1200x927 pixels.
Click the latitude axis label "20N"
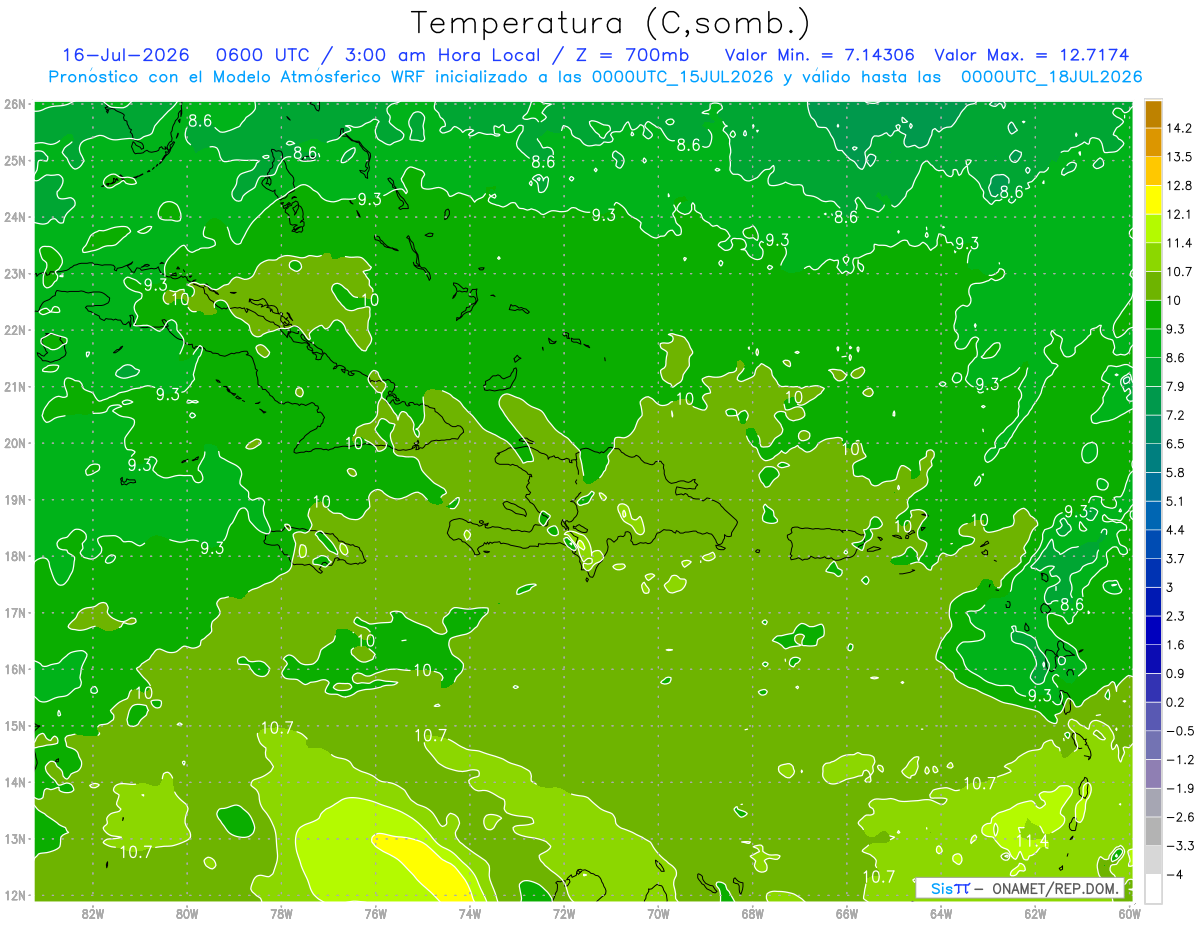click(14, 443)
